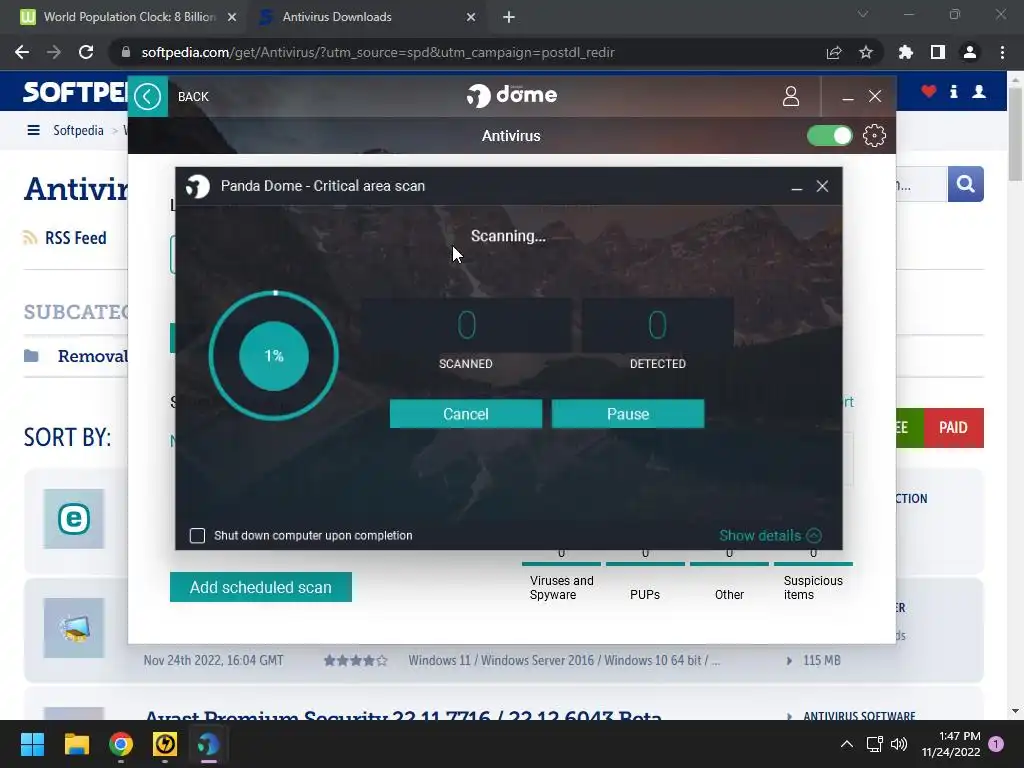Click the Softpedia breadcrumb link
1024x768 pixels.
pyautogui.click(x=78, y=130)
